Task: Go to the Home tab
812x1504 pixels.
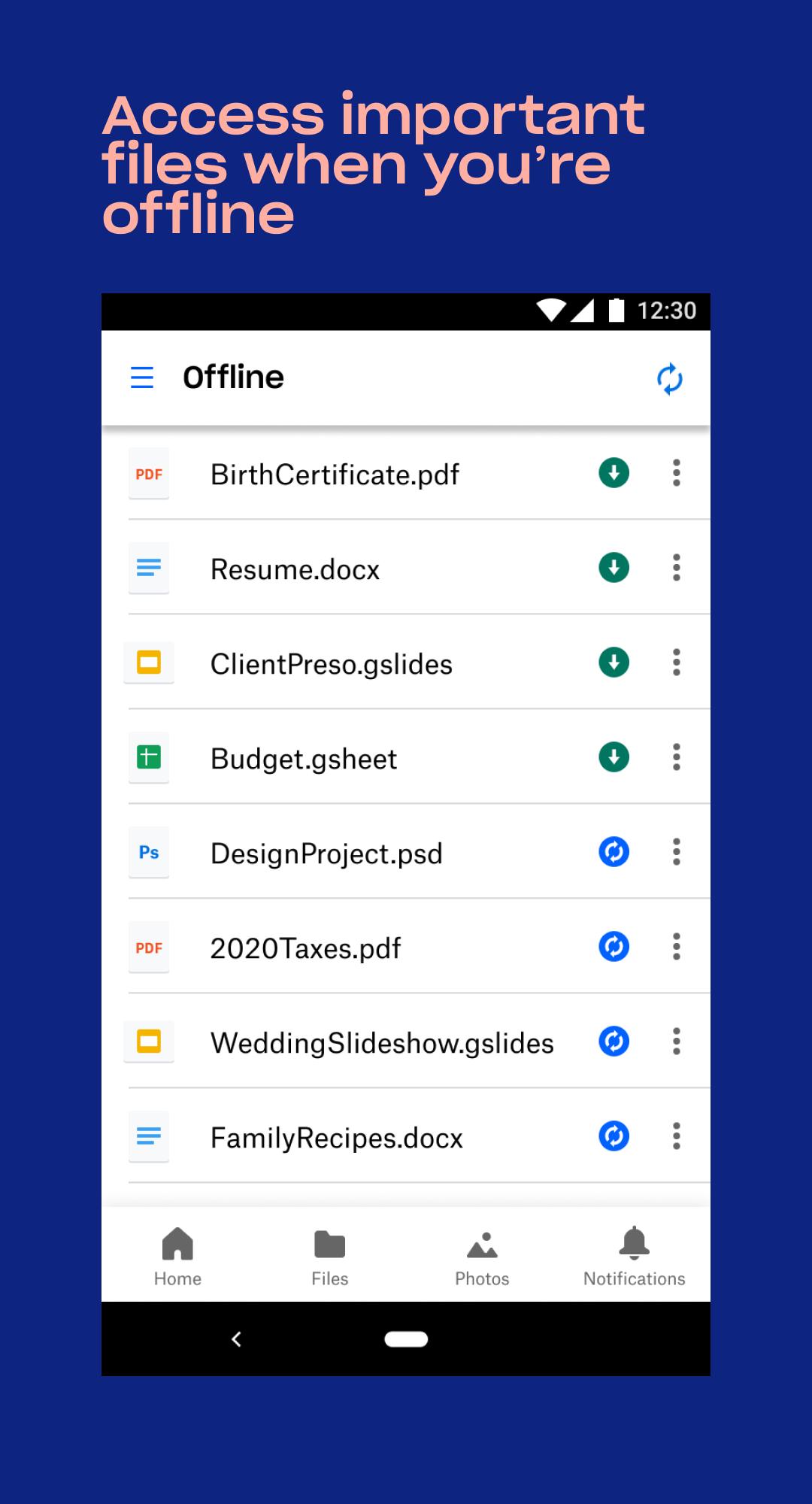Action: pos(177,1256)
